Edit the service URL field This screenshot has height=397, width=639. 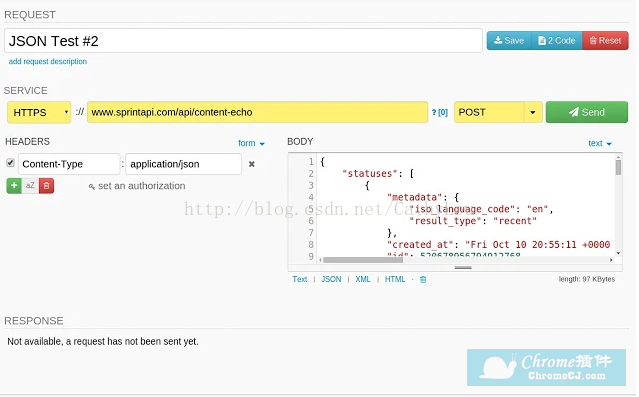(x=257, y=112)
